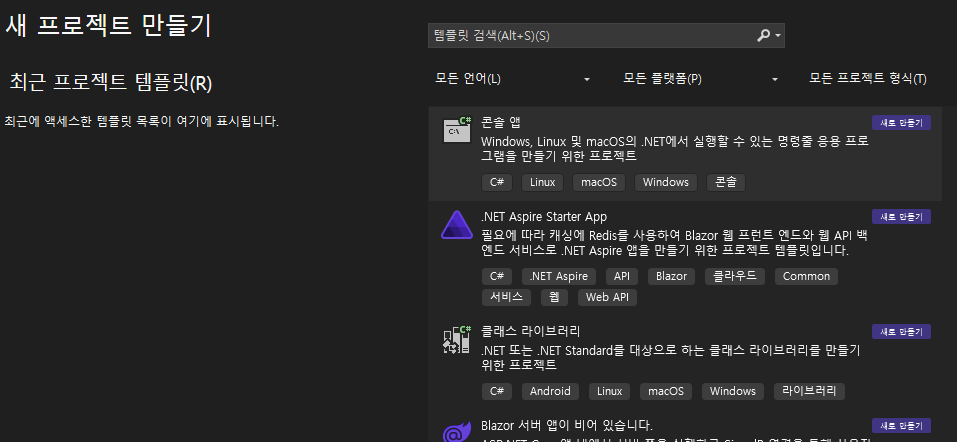Click C# tag under 클래스 라이브러리

pos(497,391)
